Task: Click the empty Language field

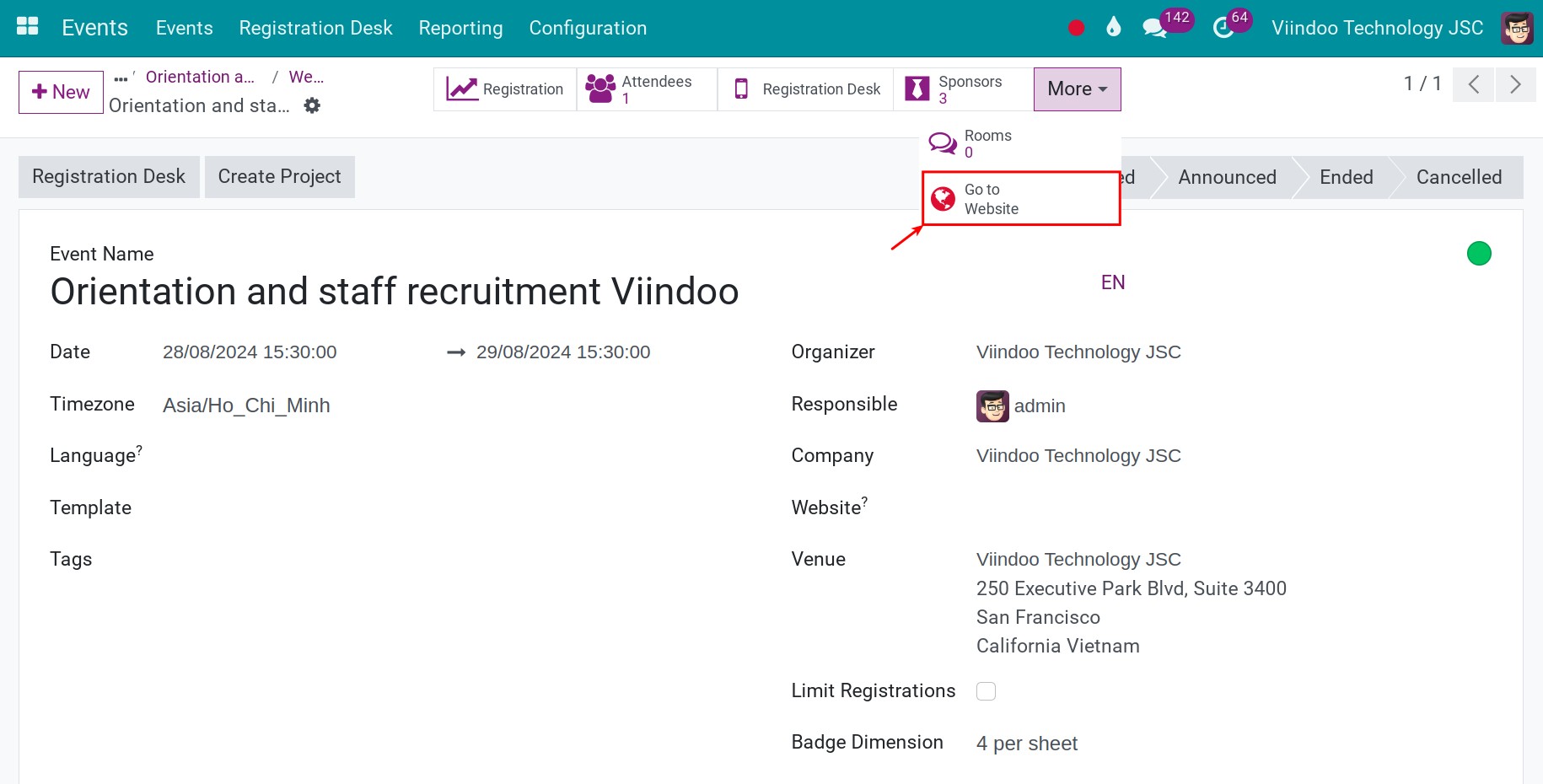Action: click(455, 456)
